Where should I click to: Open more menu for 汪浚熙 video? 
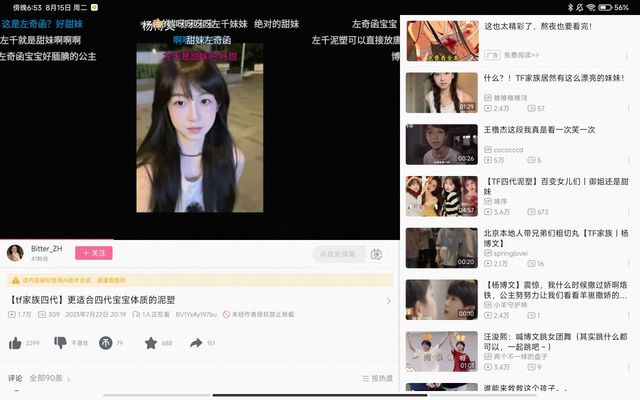(x=628, y=367)
